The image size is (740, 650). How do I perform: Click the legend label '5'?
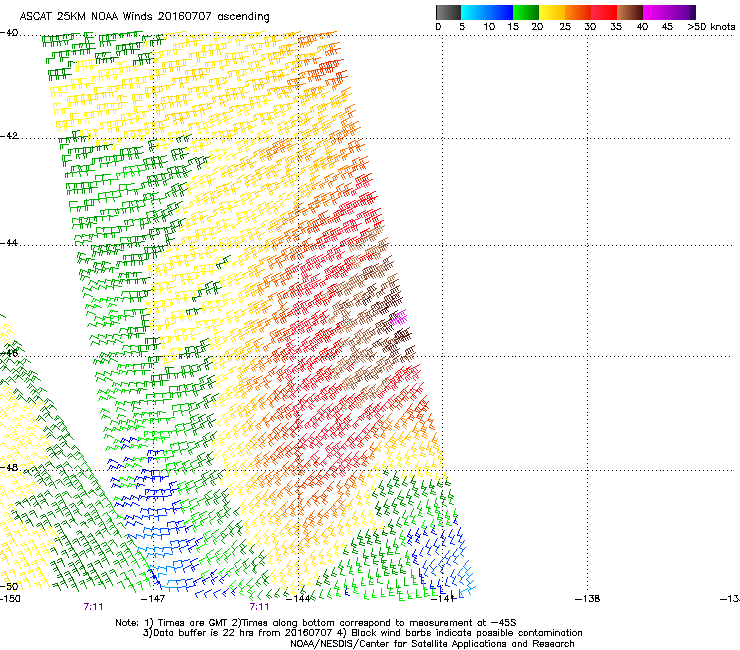[462, 27]
